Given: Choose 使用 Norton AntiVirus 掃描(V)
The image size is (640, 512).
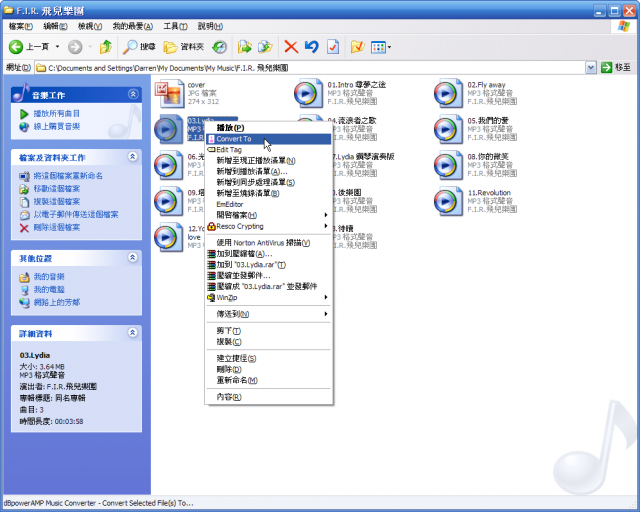Looking at the screenshot, I should 269,243.
